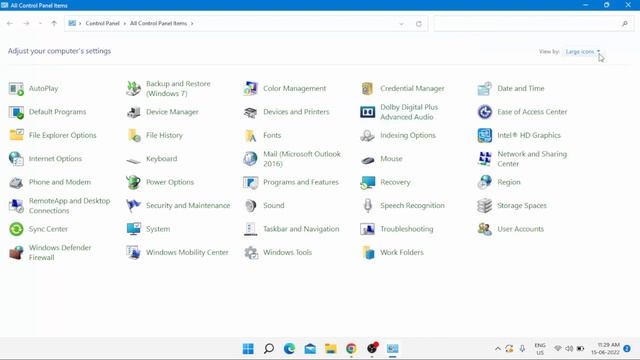
Task: Click the Back navigation arrow
Action: pyautogui.click(x=10, y=24)
